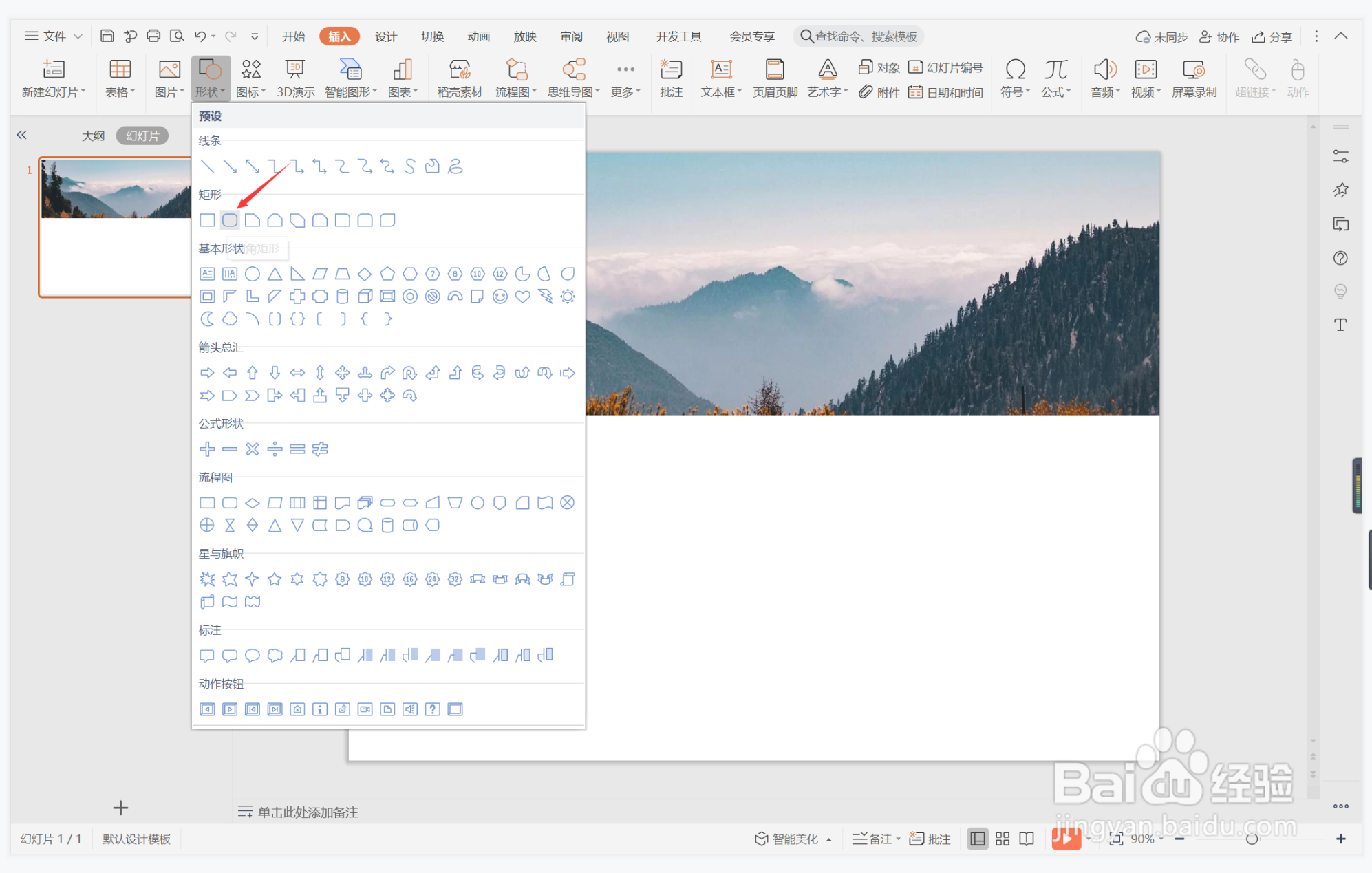The image size is (1372, 873).
Task: Insert the home action button
Action: (x=297, y=709)
